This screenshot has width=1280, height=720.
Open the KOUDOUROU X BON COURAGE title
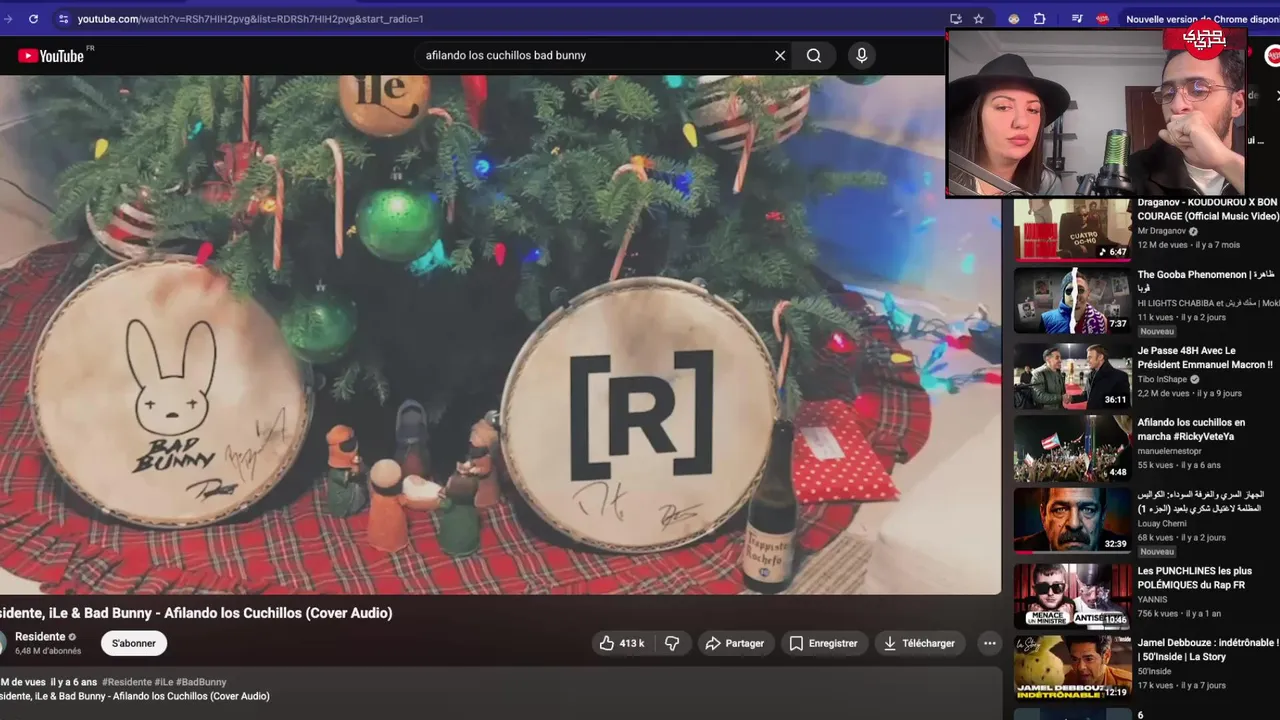pos(1208,209)
